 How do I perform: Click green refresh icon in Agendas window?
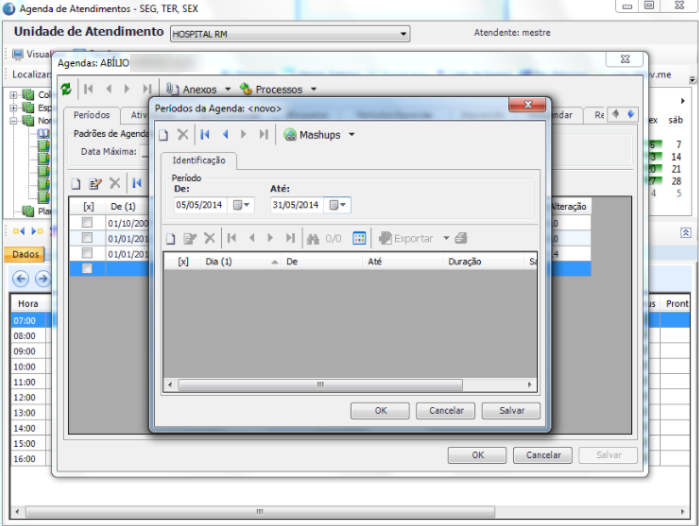click(x=66, y=89)
